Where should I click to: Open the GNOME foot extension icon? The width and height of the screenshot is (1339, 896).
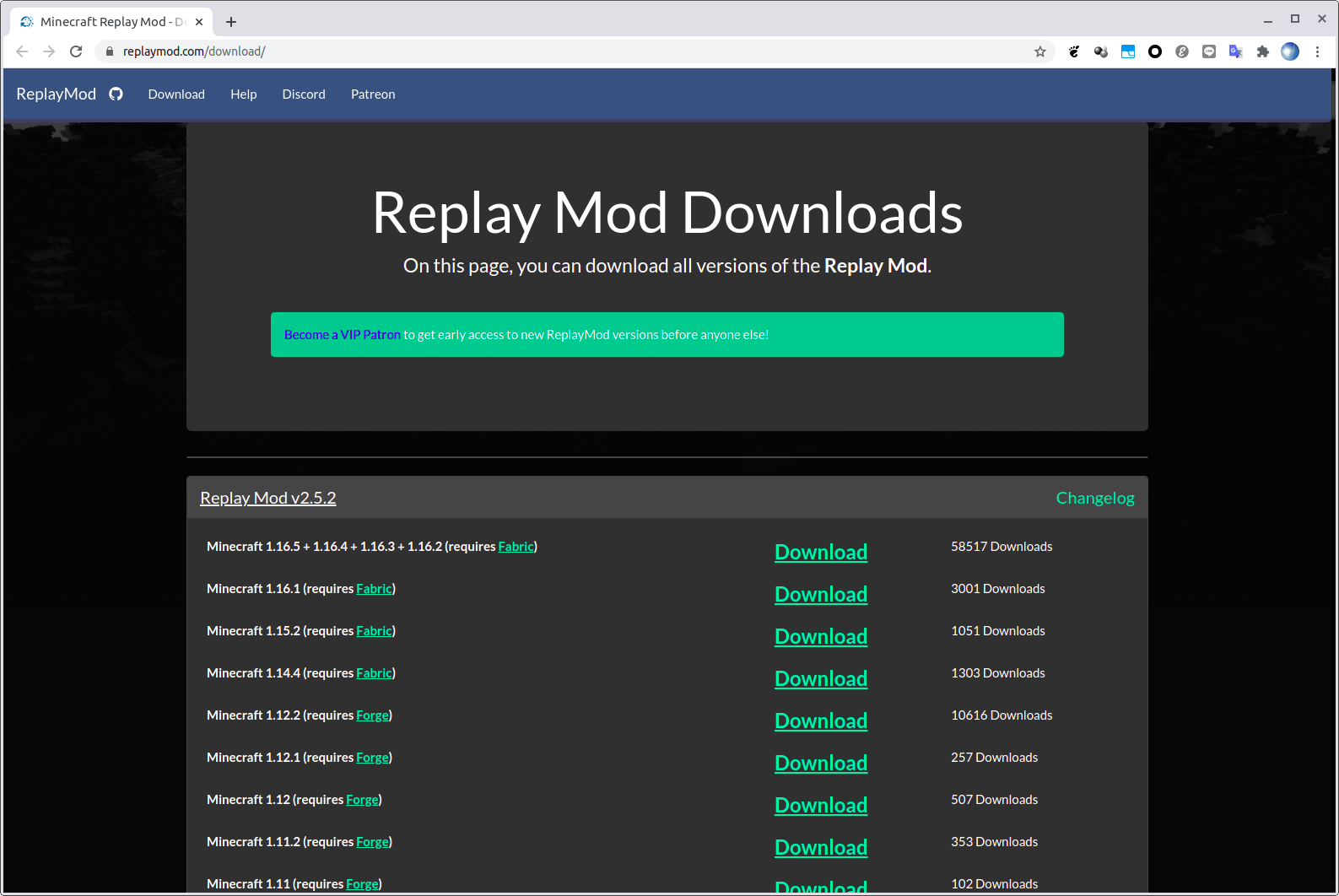click(x=1074, y=51)
